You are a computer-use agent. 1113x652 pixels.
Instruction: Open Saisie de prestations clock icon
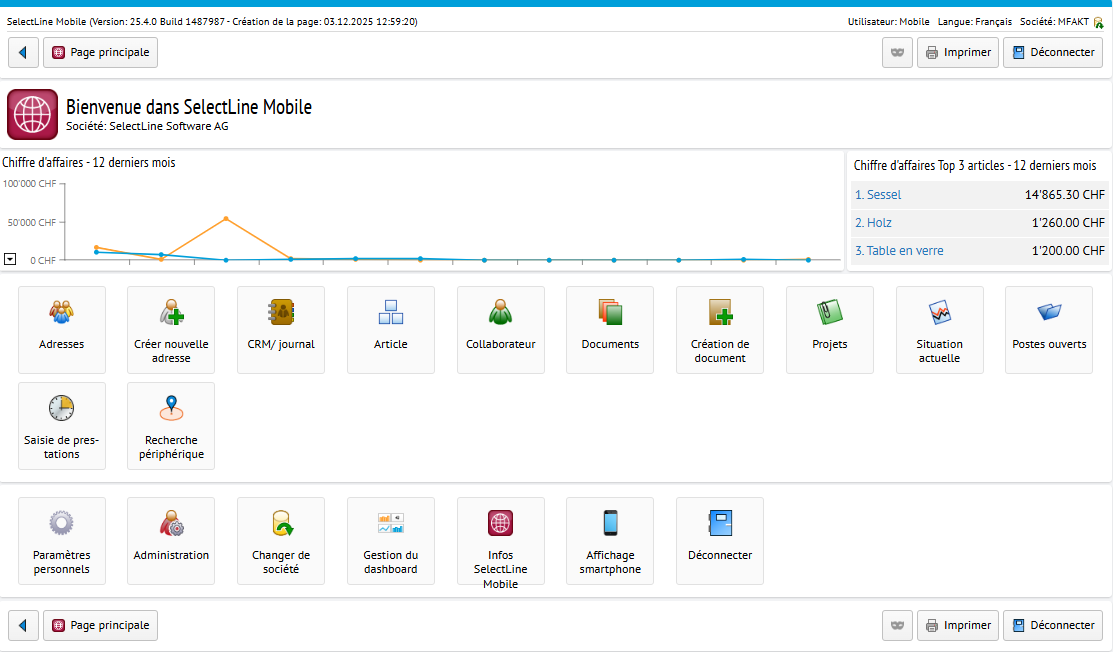point(62,408)
